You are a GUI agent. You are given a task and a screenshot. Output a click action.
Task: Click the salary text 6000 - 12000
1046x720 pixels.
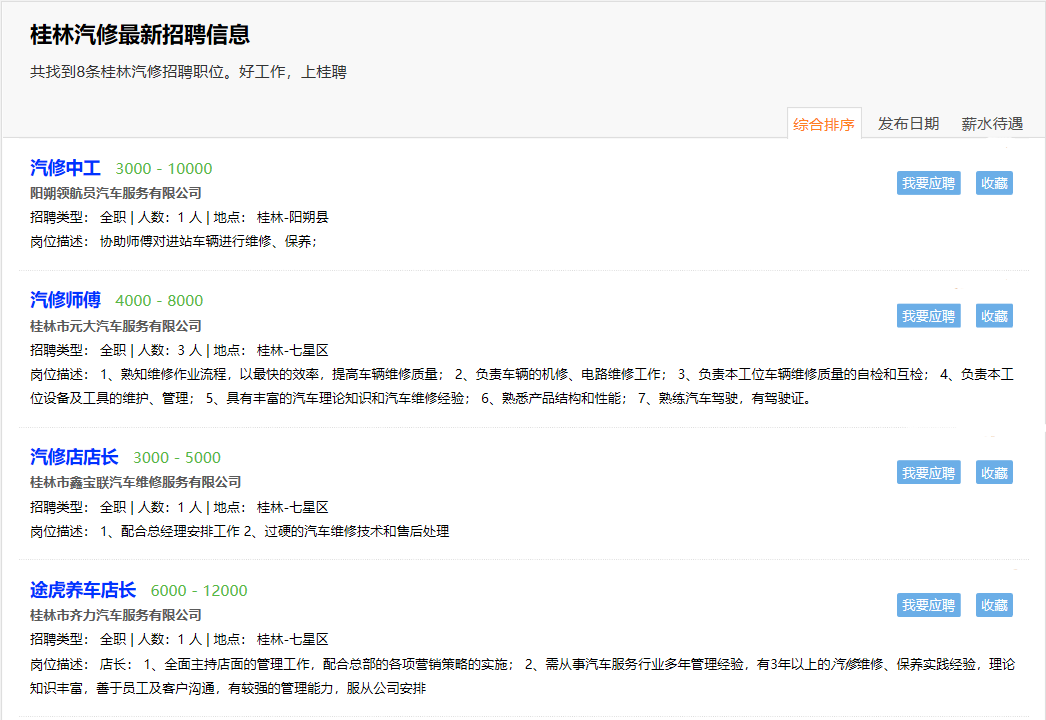click(x=199, y=591)
